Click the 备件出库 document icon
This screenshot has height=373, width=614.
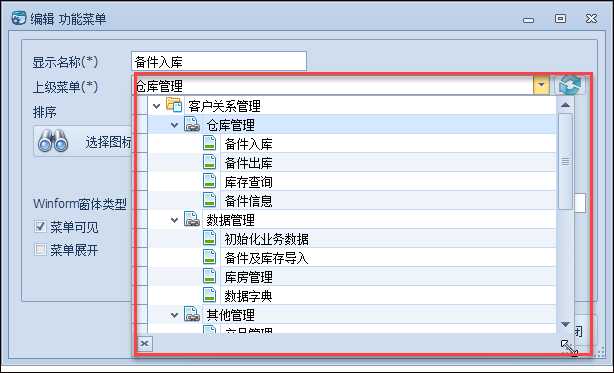tap(209, 162)
